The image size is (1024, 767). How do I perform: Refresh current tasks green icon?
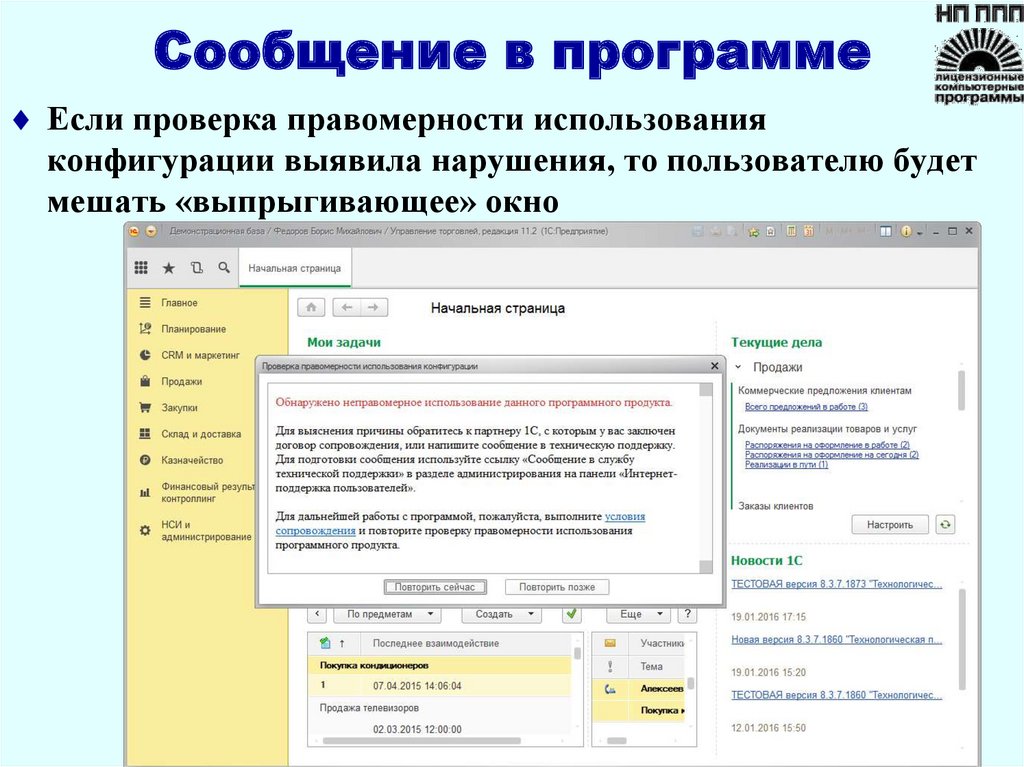(x=945, y=524)
